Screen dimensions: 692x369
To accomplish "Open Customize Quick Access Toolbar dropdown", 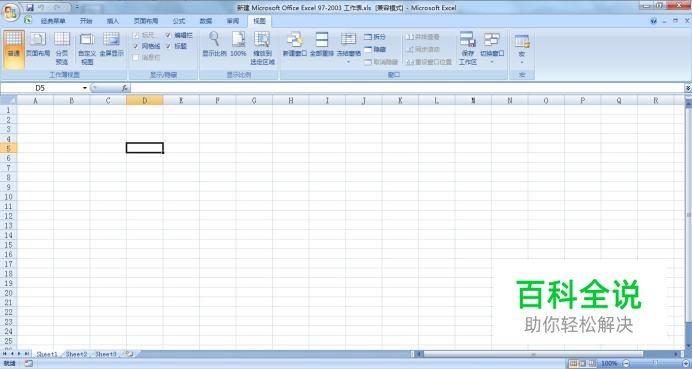I will tap(77, 8).
